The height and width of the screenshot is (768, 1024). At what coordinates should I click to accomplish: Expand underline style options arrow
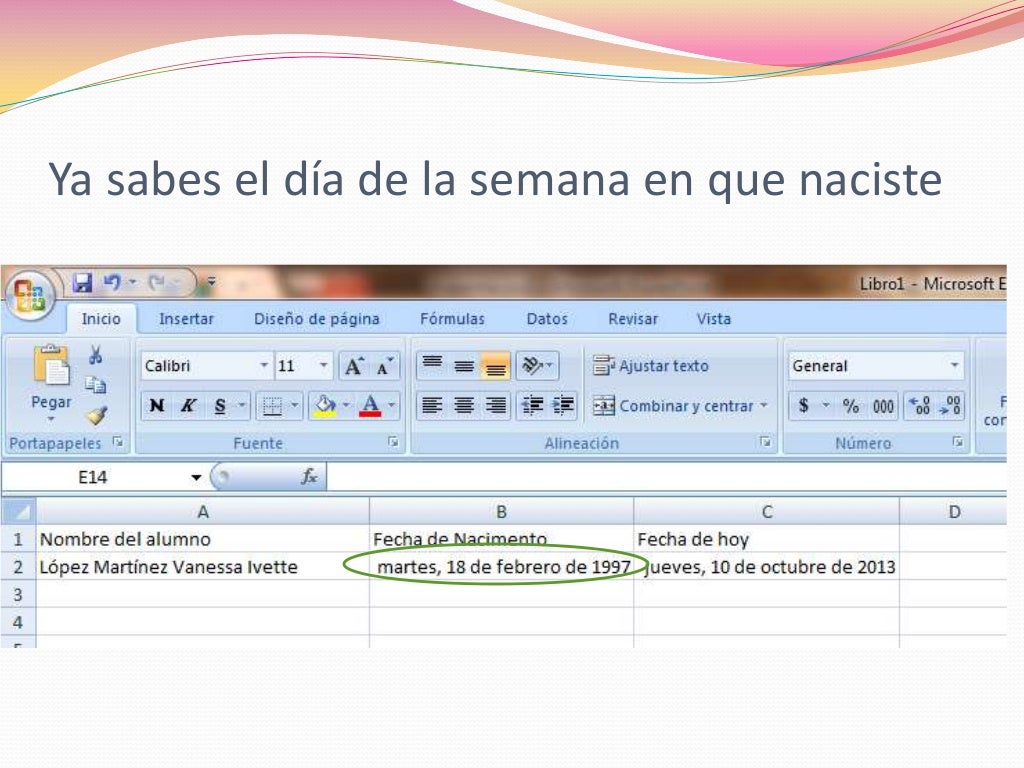[241, 406]
